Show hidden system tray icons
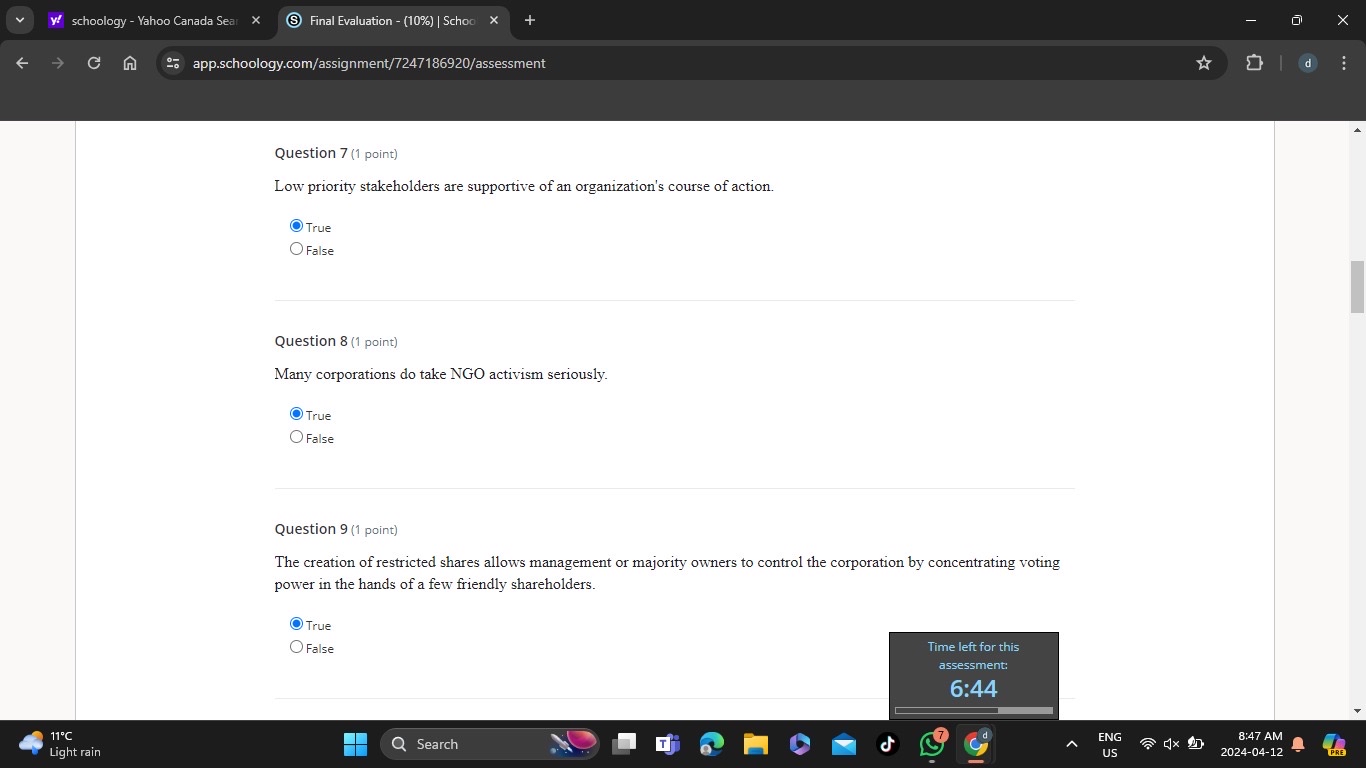Image resolution: width=1366 pixels, height=768 pixels. [x=1072, y=744]
